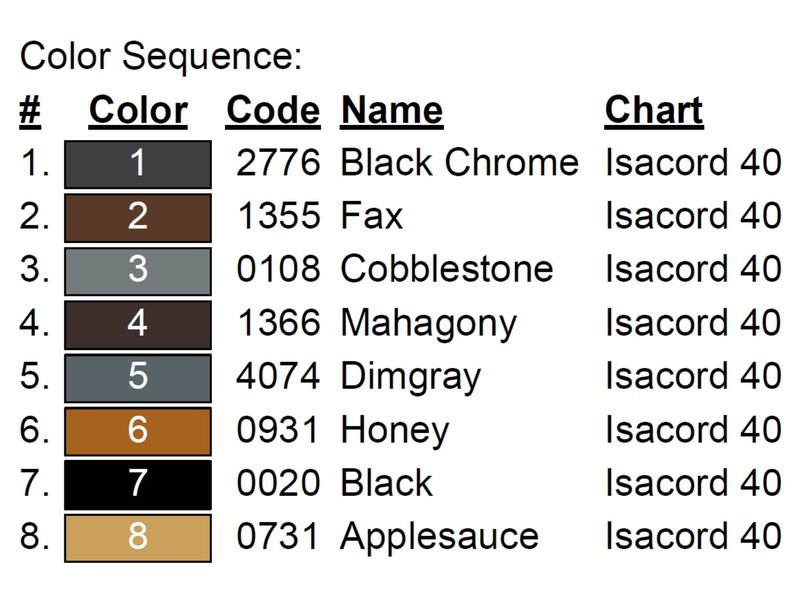Click thread code 0931
Image resolution: width=800 pixels, height=600 pixels.
(277, 430)
